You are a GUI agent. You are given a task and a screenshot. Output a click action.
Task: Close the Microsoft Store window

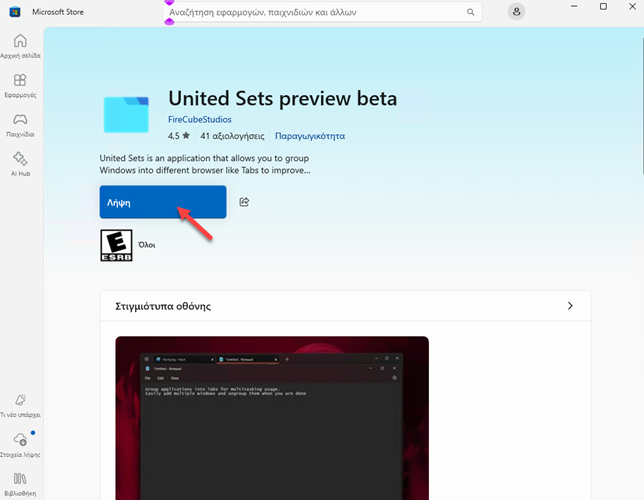coord(632,6)
